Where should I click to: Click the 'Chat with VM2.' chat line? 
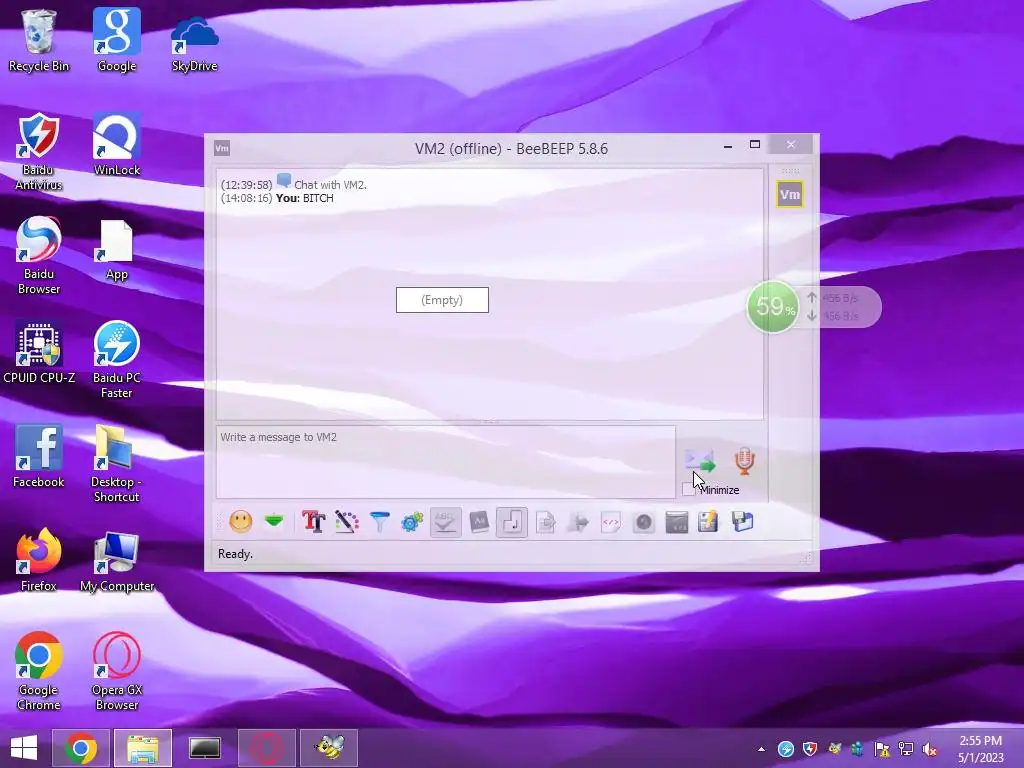pos(330,185)
